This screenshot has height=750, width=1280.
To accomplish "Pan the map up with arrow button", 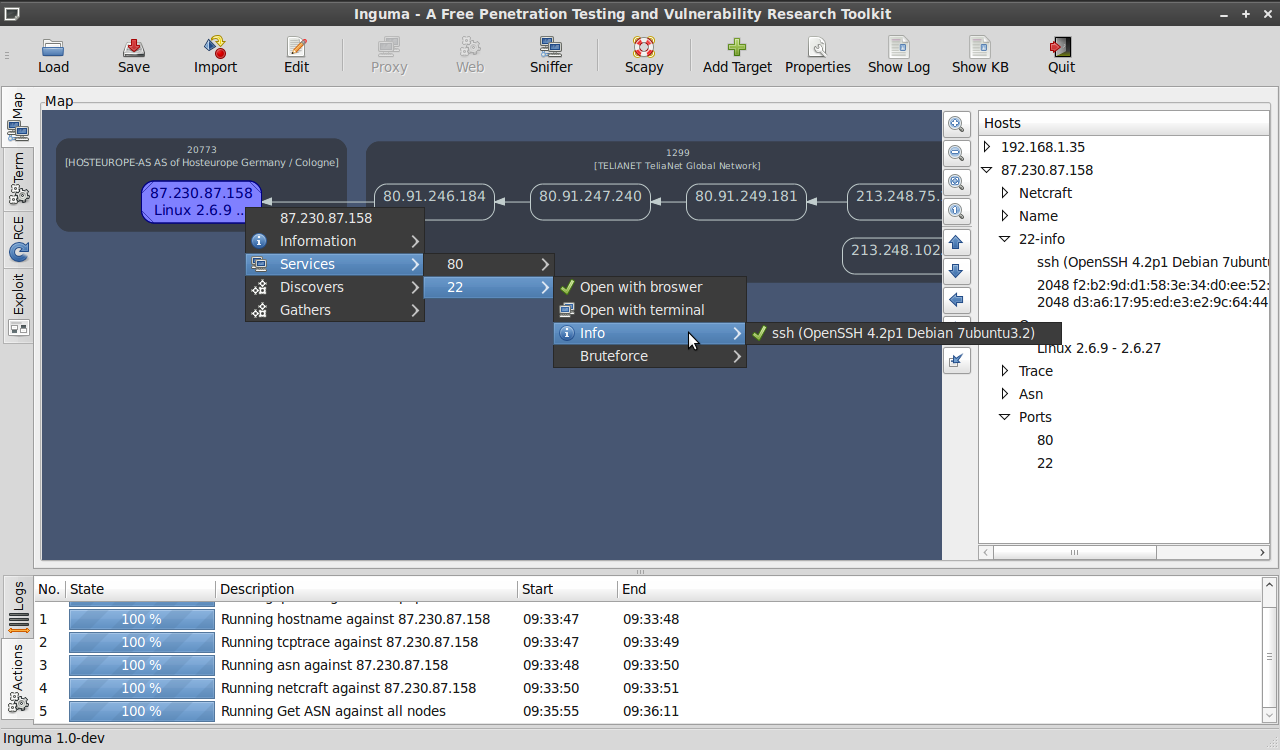I will 957,243.
